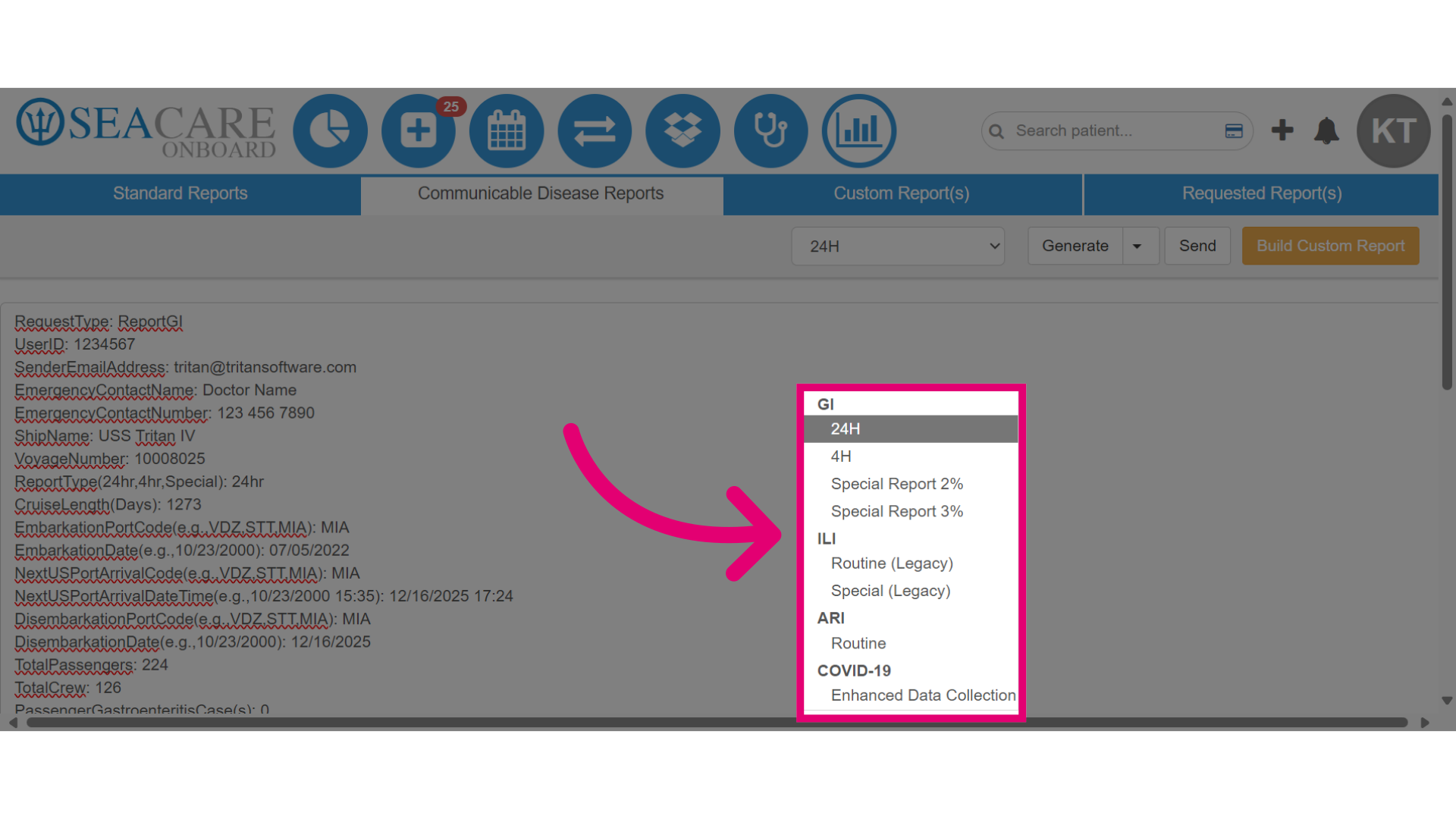
Task: Click the Send button
Action: [x=1197, y=246]
